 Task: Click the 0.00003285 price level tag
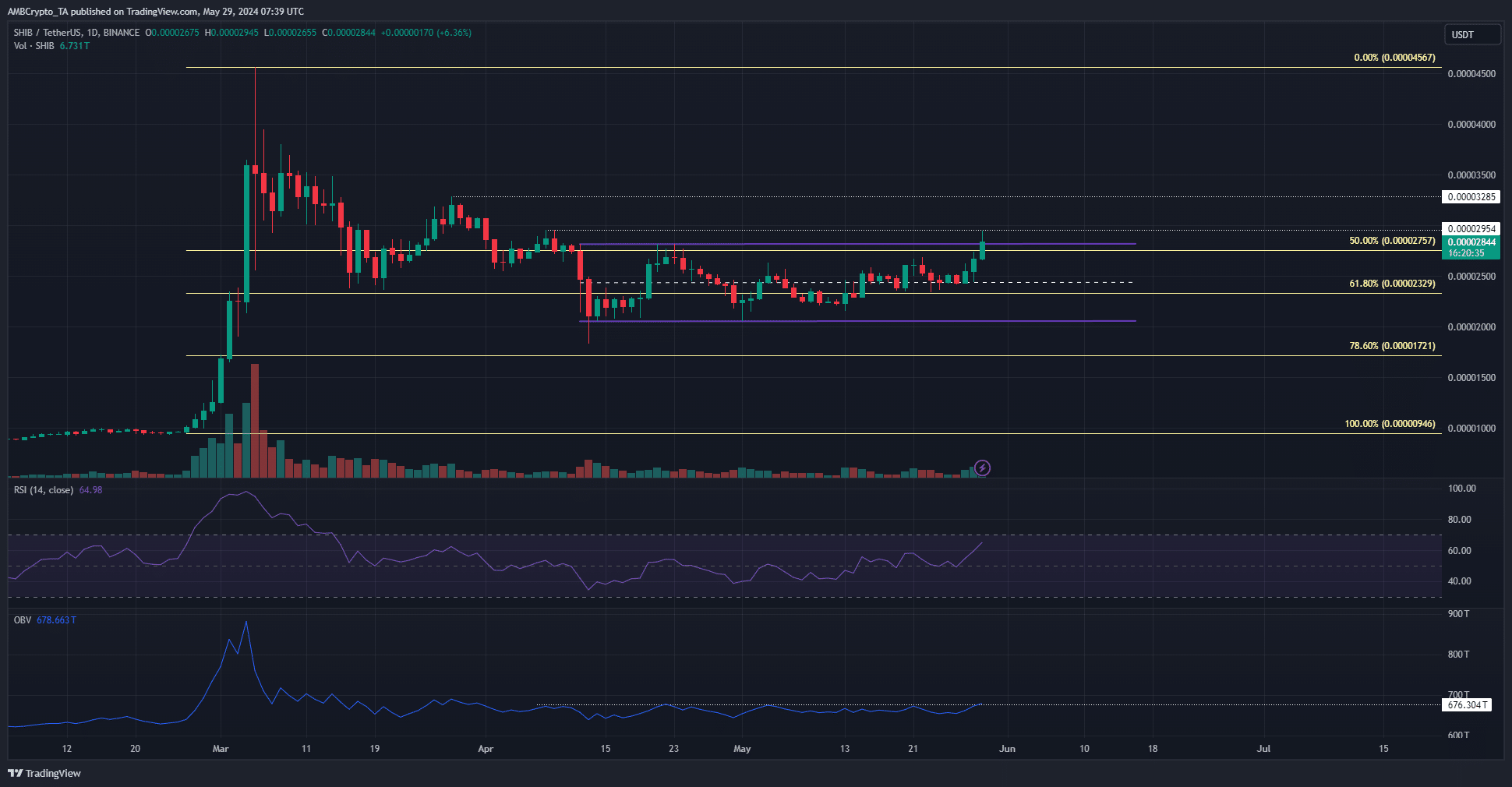[x=1471, y=197]
